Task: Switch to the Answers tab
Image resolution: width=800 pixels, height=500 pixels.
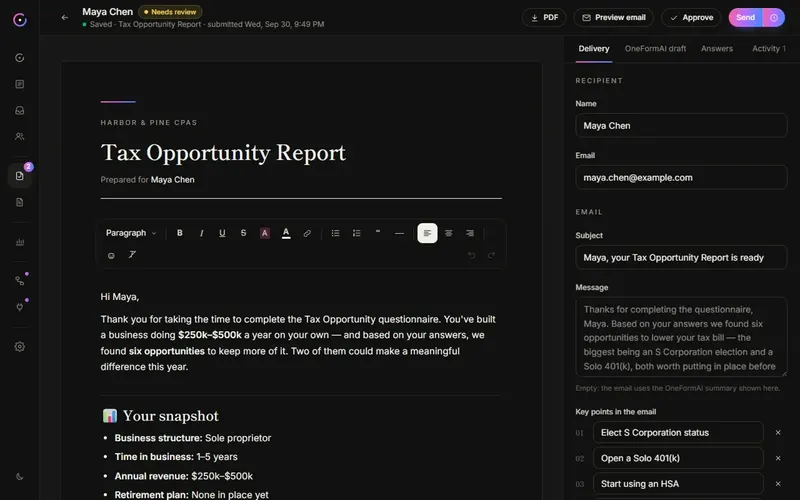Action: [x=717, y=48]
